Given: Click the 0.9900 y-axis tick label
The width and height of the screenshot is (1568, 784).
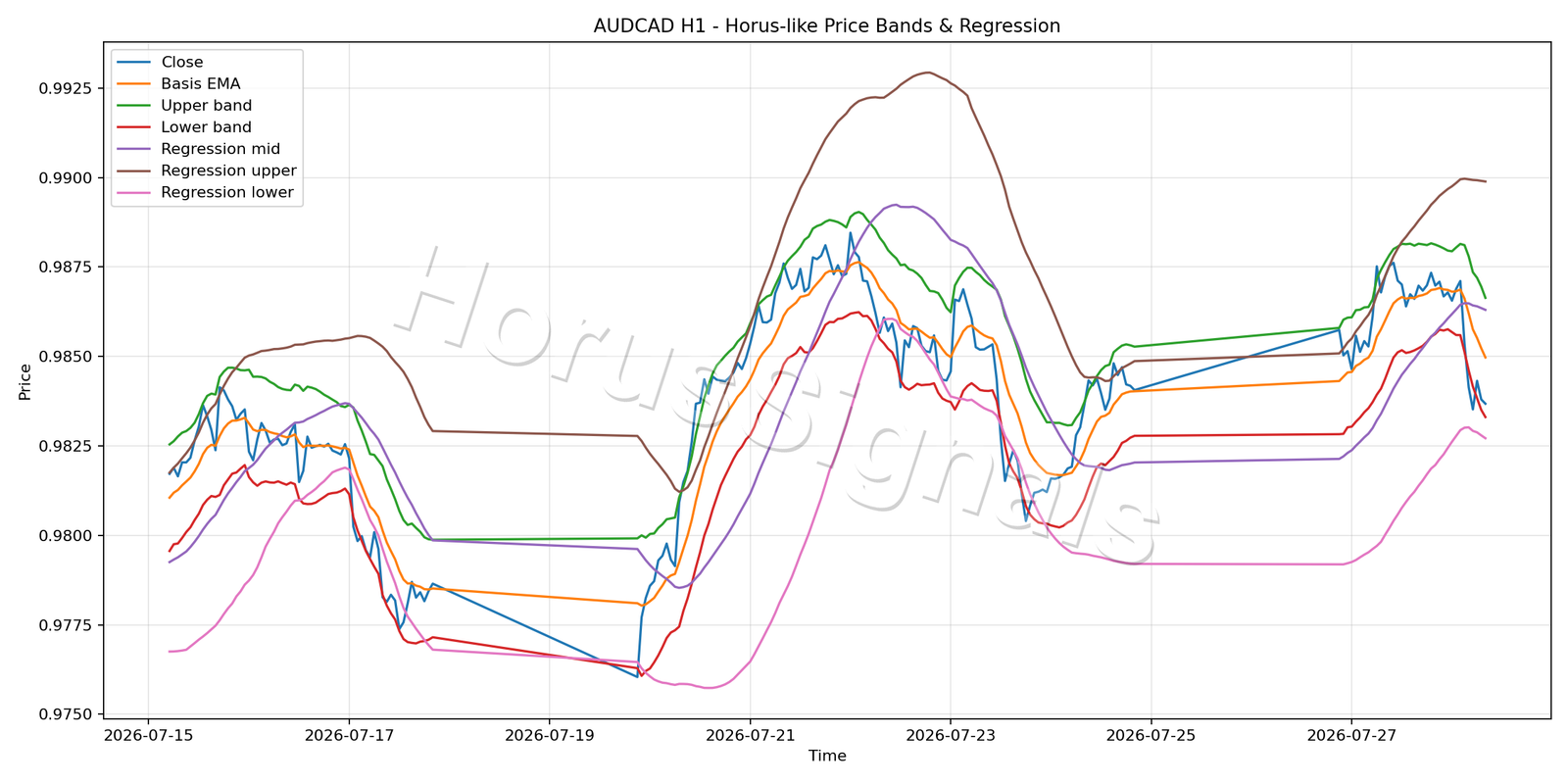Looking at the screenshot, I should click(x=66, y=177).
